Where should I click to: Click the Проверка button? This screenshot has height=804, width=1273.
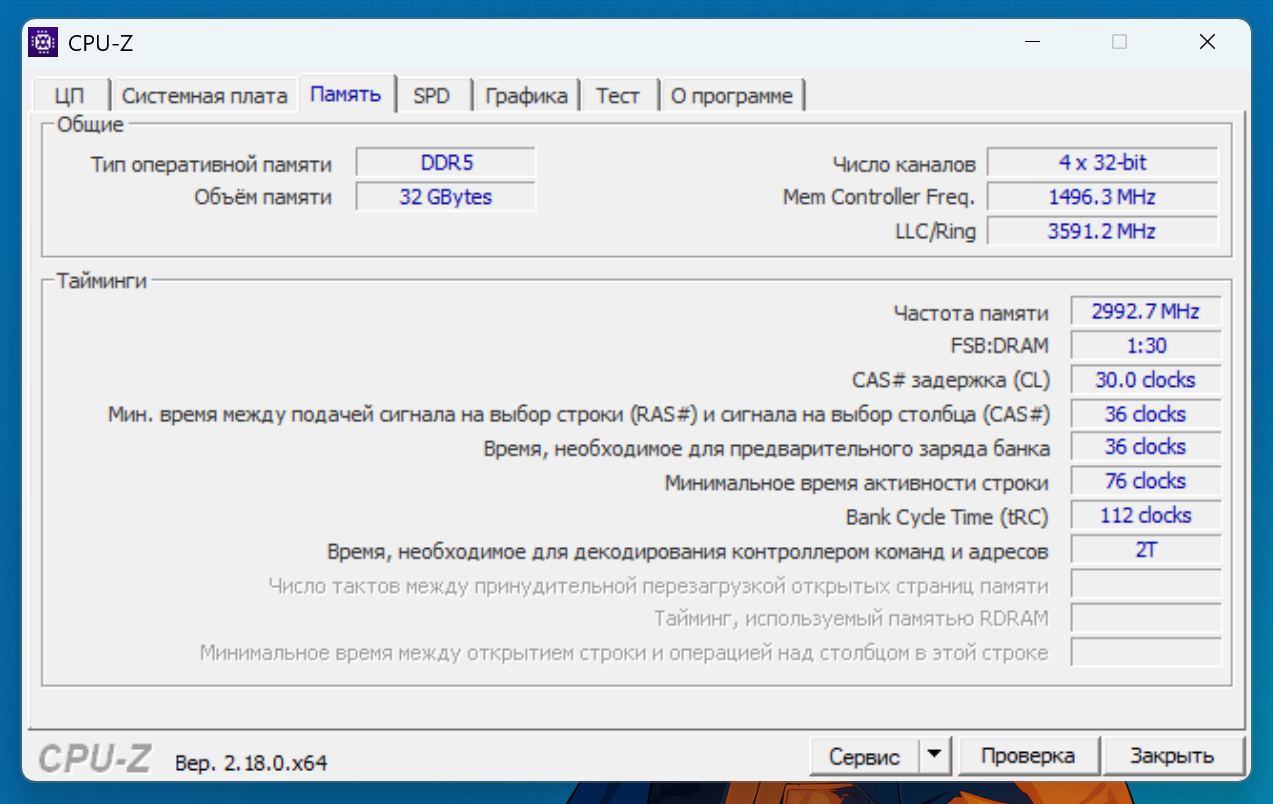pyautogui.click(x=1028, y=756)
